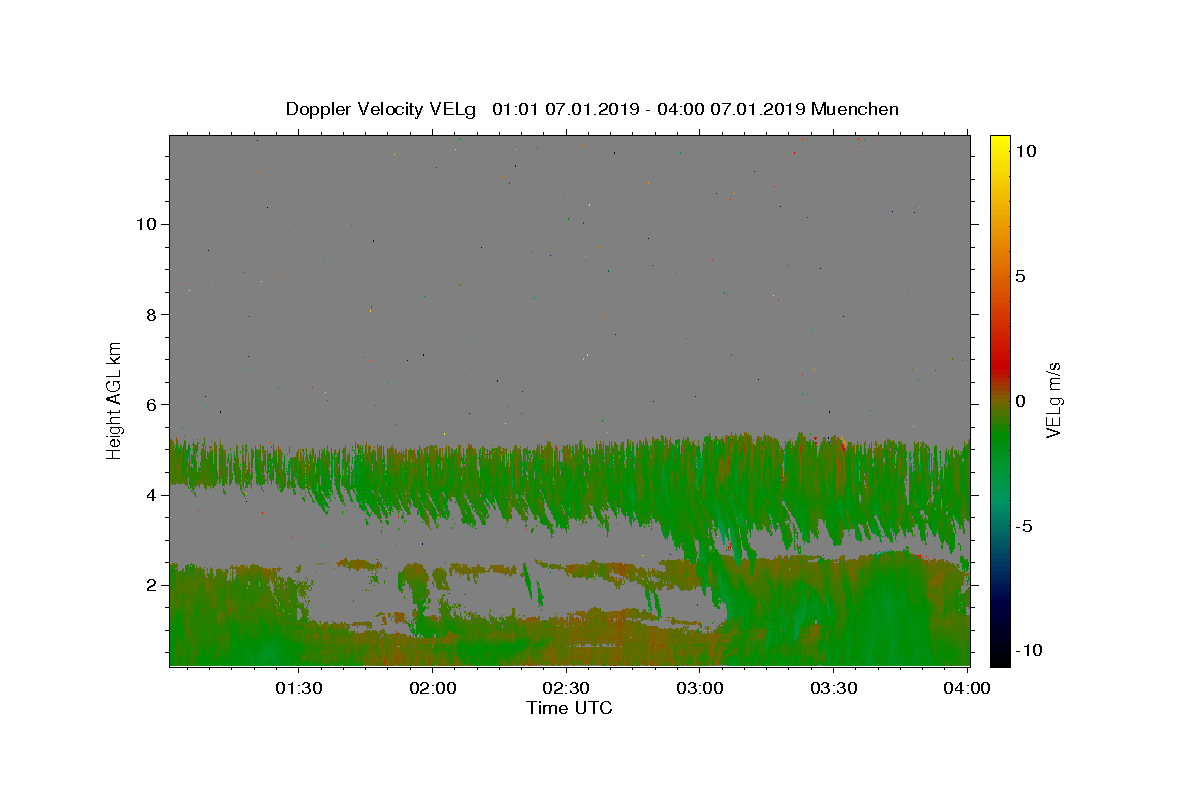Click the plot title 'Doppler Velocity VELg'
The image size is (1200, 800).
382,109
